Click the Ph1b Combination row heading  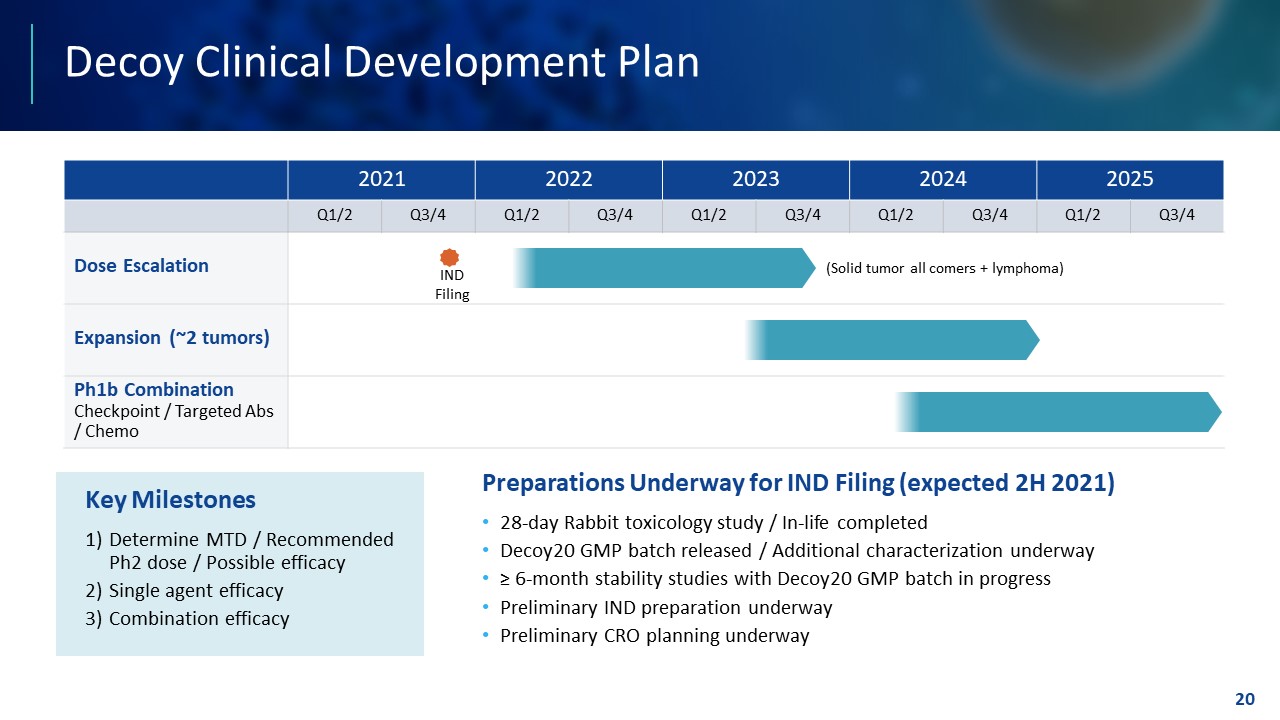pos(154,390)
